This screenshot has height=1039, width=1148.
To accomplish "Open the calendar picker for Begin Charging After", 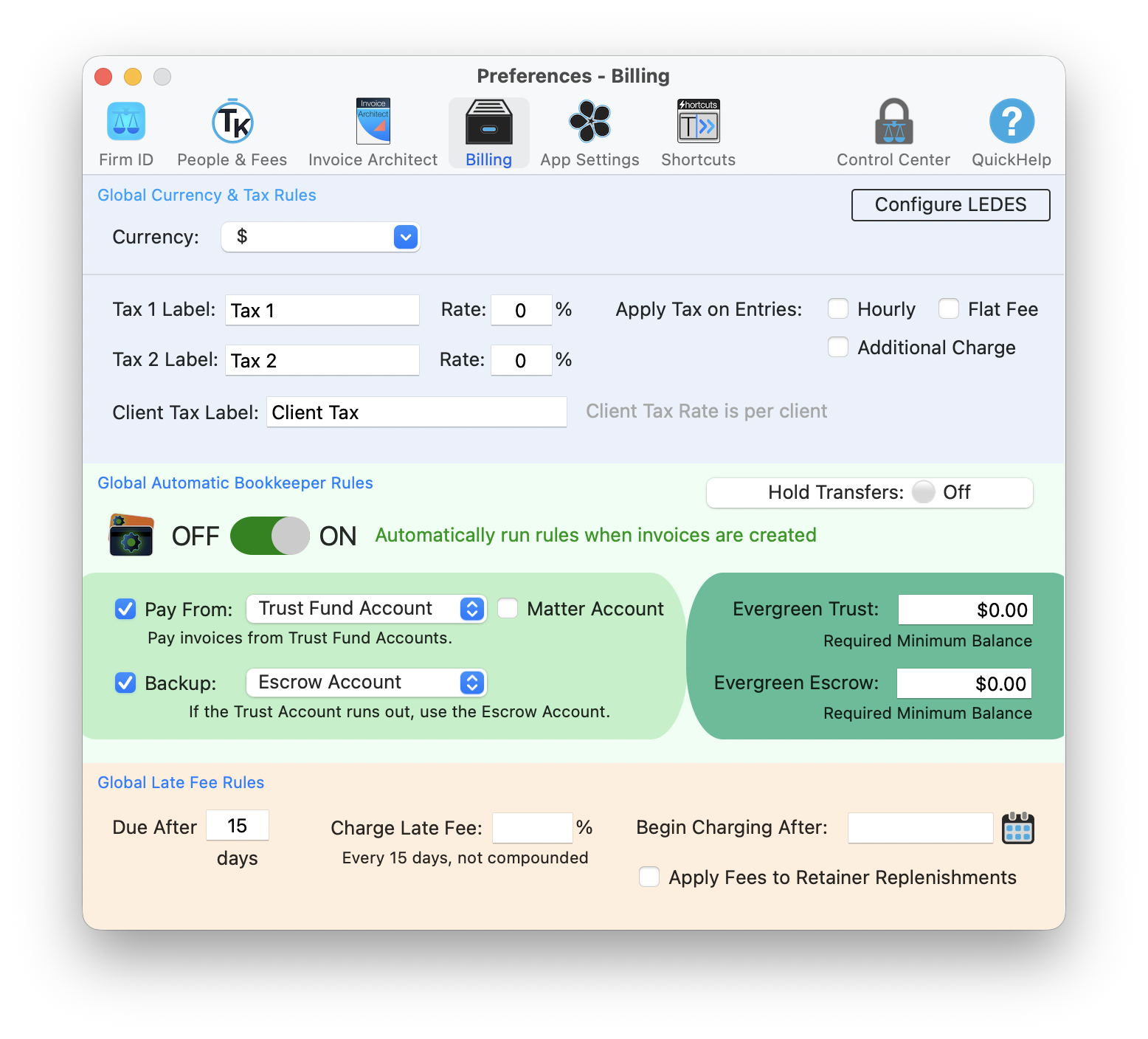I will point(1019,828).
